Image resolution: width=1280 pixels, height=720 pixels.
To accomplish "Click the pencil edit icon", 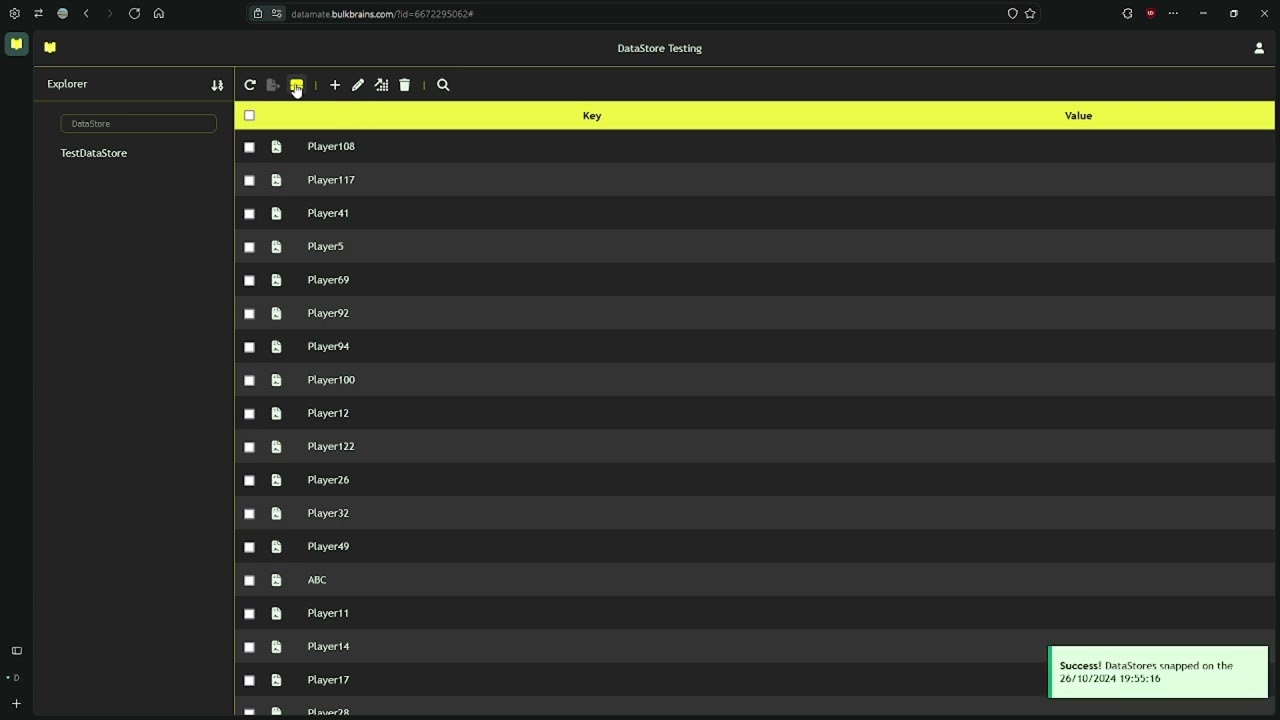I will [358, 85].
